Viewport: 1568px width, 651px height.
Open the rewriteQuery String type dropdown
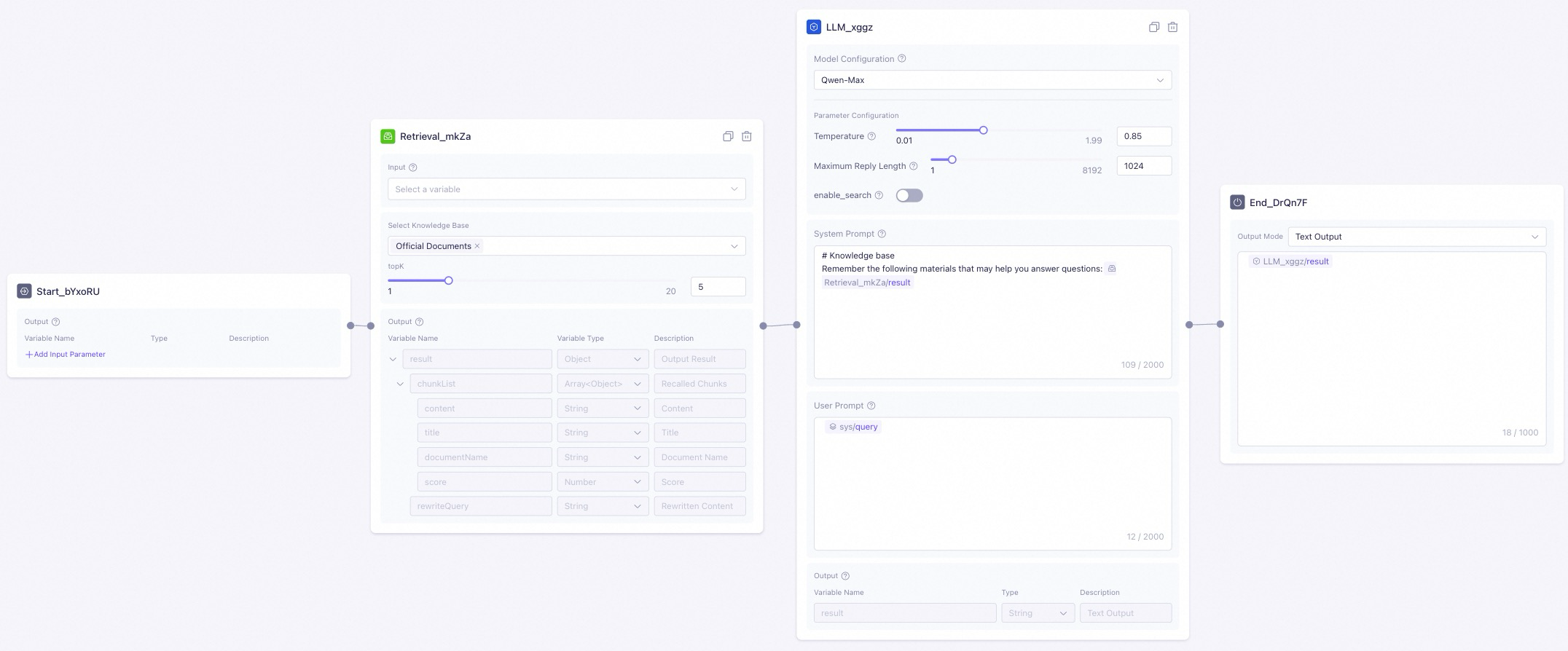click(x=603, y=506)
